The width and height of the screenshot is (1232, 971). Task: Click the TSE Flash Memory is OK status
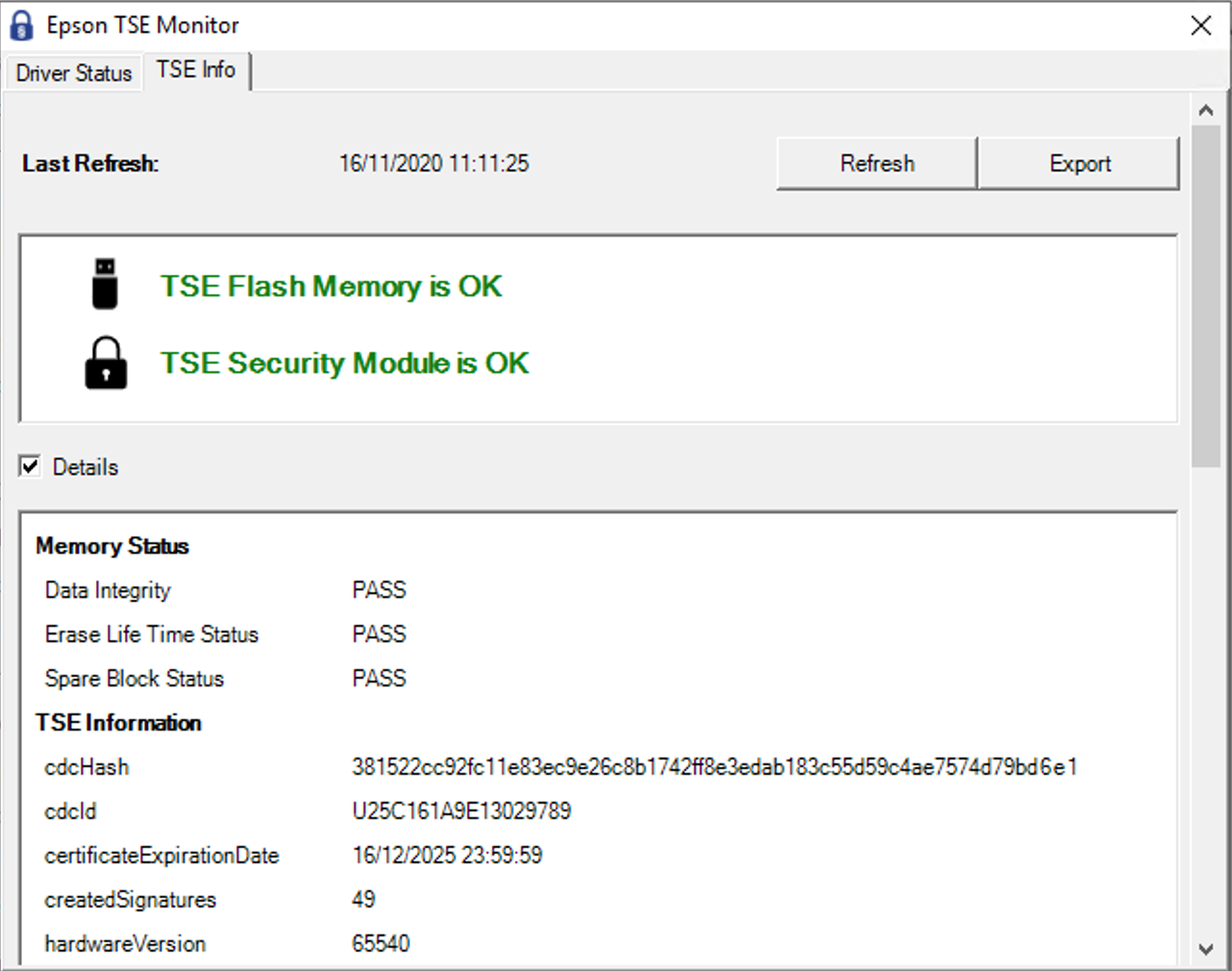pyautogui.click(x=332, y=286)
